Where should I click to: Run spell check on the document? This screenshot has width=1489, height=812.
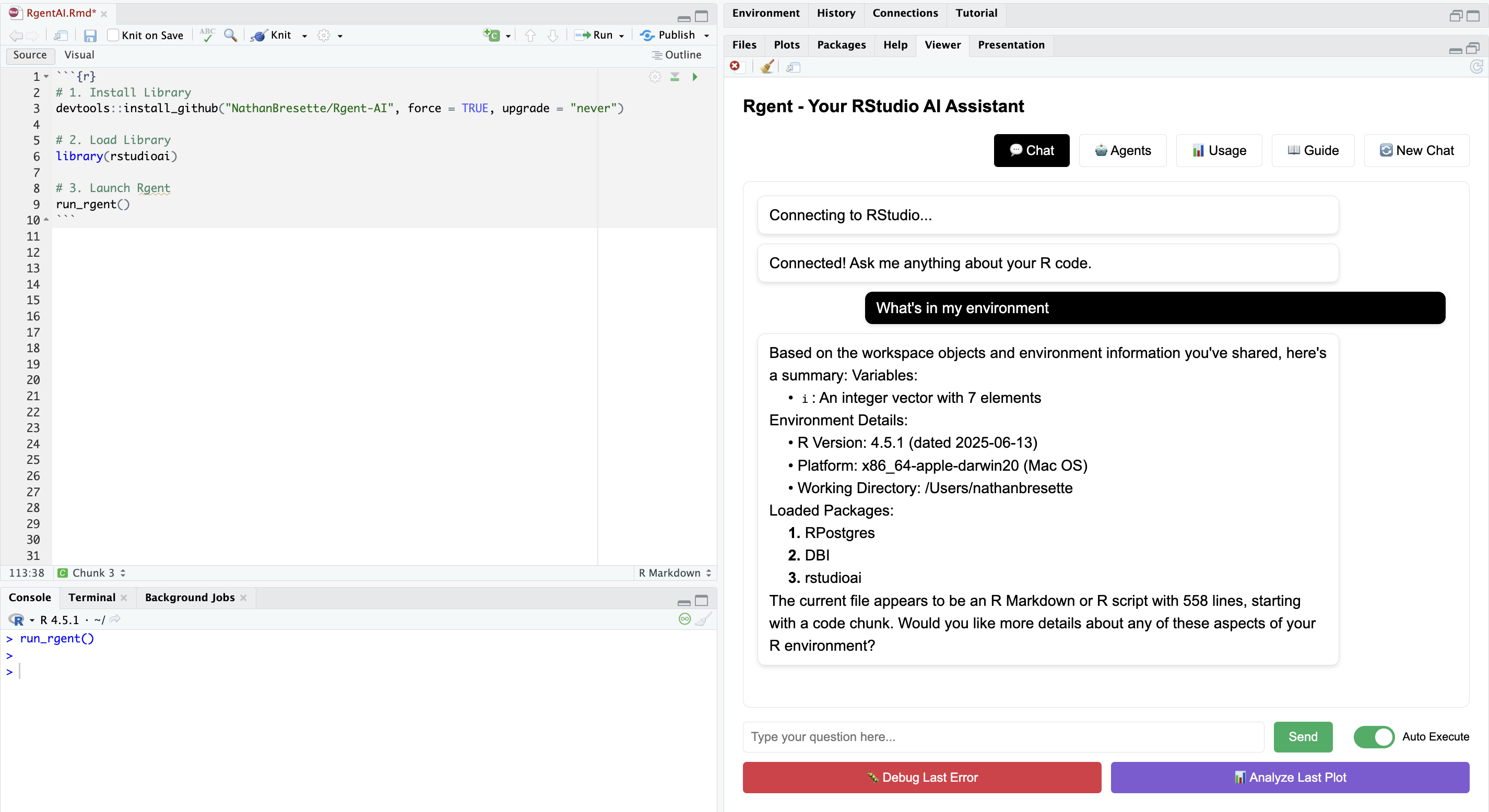(x=206, y=35)
